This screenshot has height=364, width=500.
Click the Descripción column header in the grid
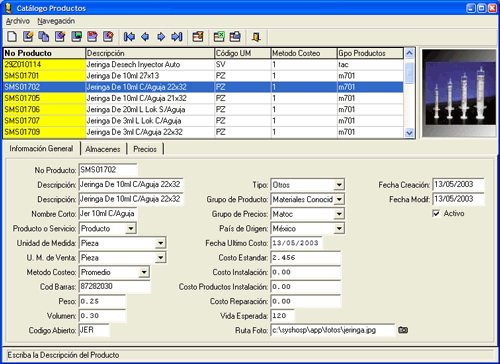click(x=150, y=53)
